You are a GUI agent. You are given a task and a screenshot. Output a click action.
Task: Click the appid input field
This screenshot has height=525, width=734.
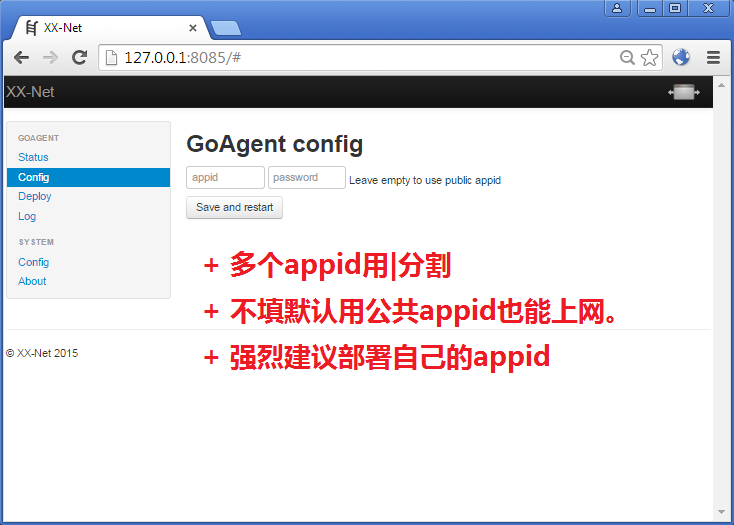coord(225,177)
